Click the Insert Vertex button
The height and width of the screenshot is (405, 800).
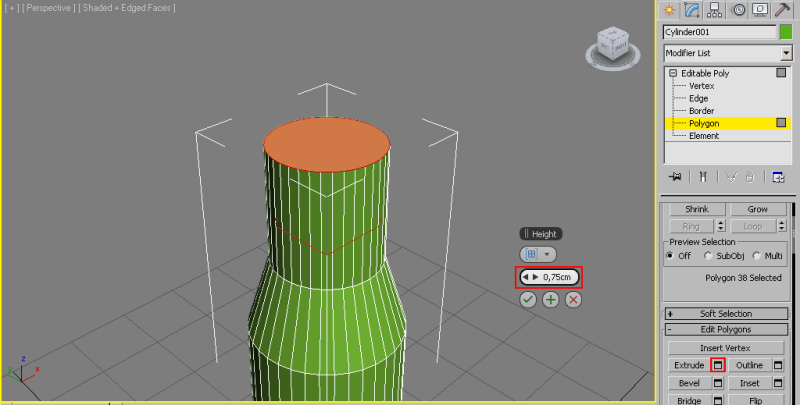tap(726, 348)
